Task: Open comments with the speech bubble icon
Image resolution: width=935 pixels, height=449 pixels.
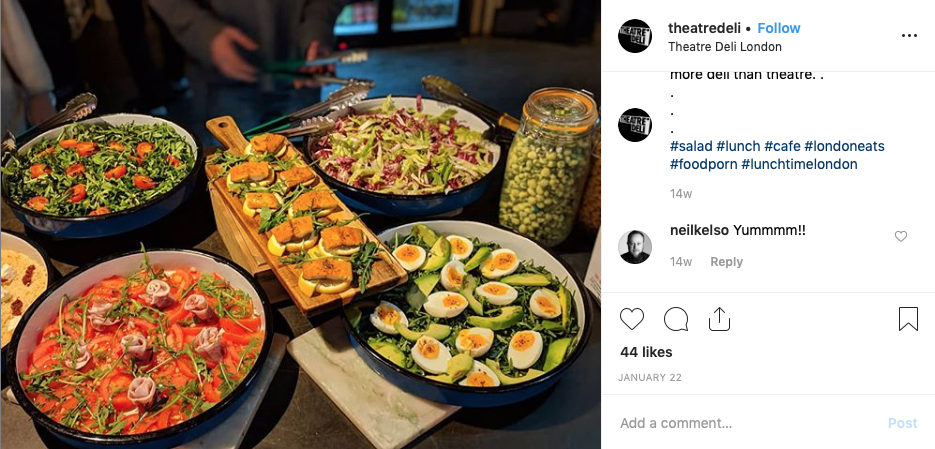Action: (x=676, y=319)
